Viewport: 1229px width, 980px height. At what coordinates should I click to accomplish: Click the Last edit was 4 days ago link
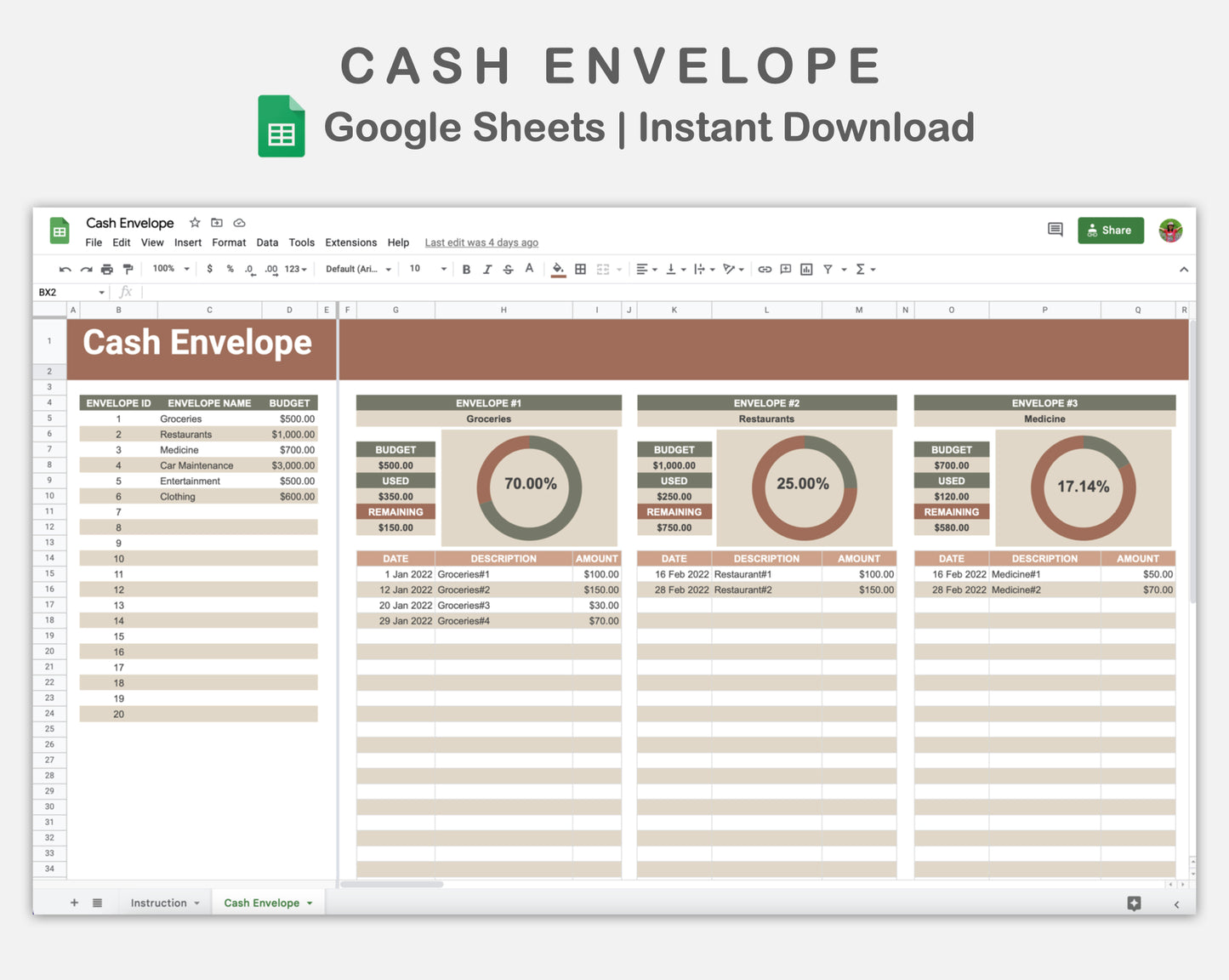pyautogui.click(x=481, y=242)
